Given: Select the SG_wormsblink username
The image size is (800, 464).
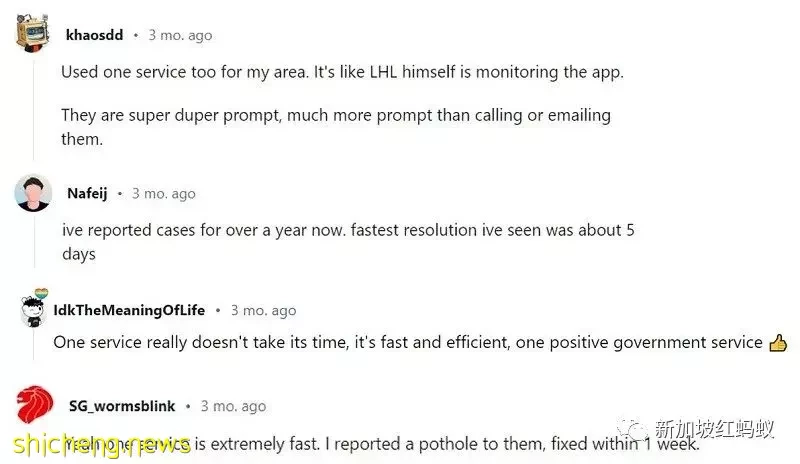Looking at the screenshot, I should coord(122,406).
